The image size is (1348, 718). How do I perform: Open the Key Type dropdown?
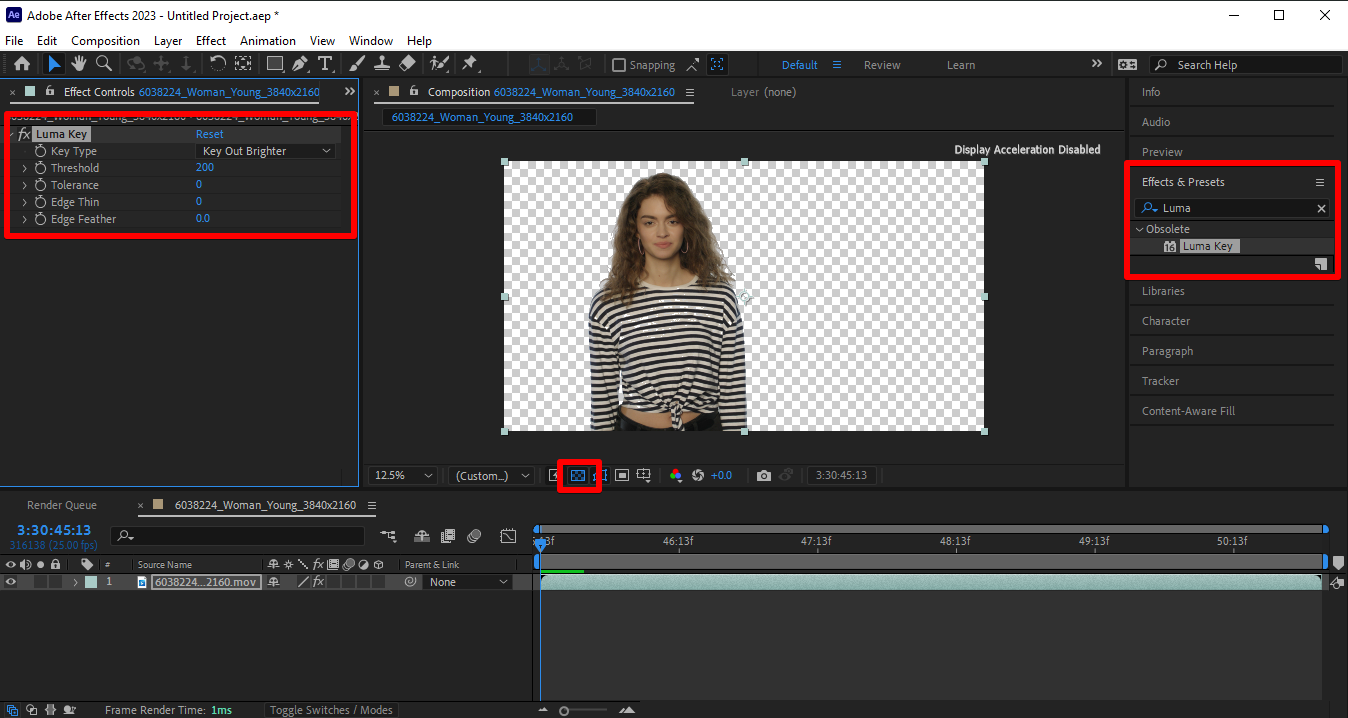tap(266, 151)
